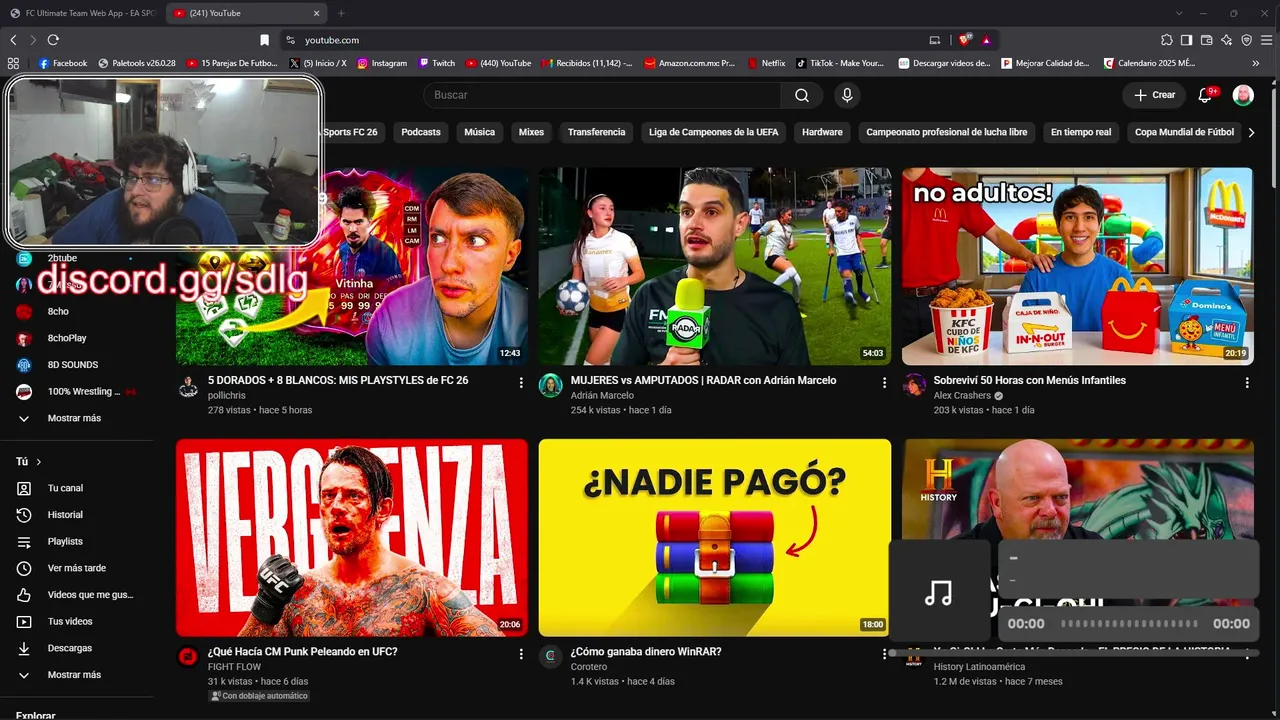
Task: Open the pollichris channel avatar
Action: point(188,387)
